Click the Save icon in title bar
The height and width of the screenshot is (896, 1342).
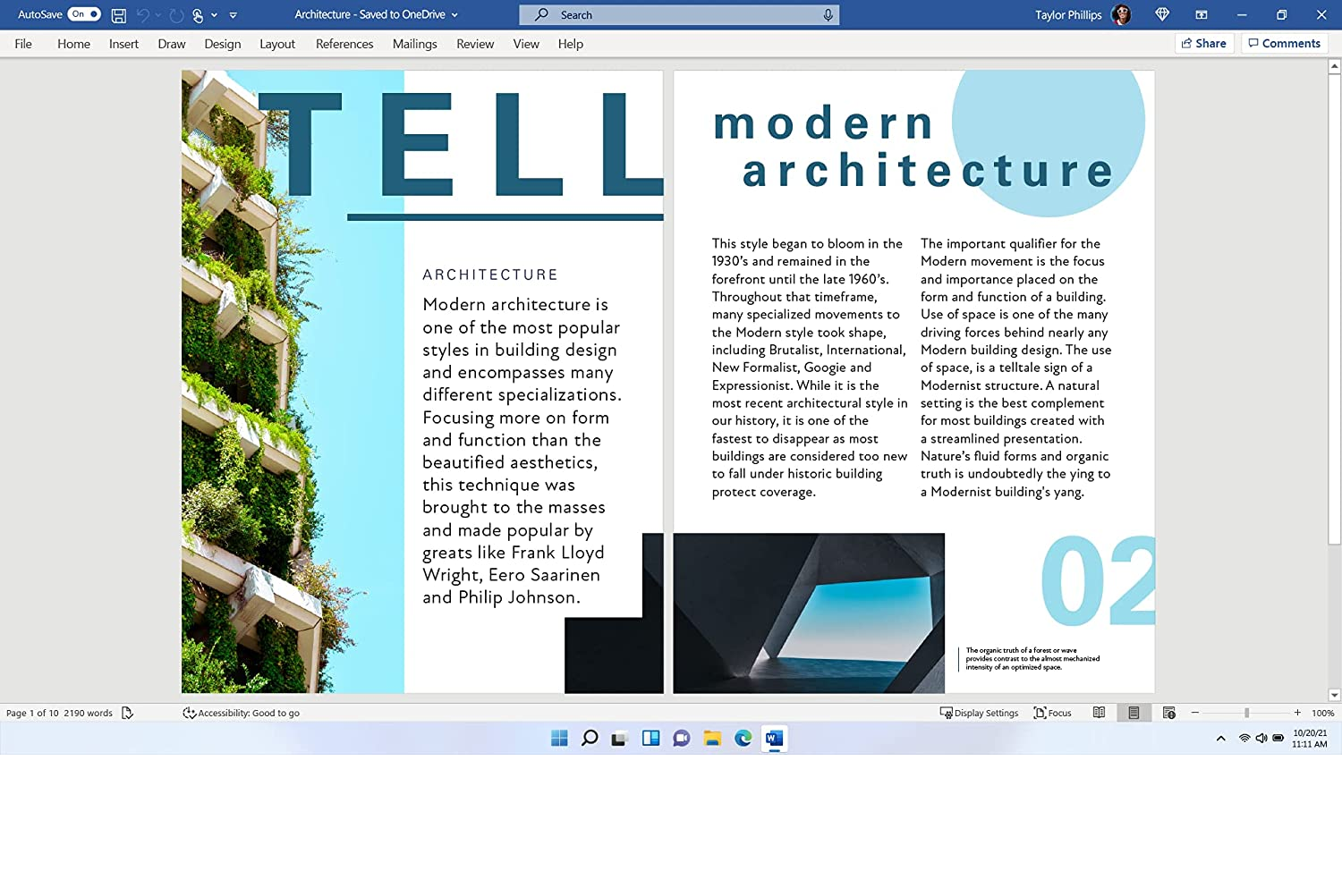pyautogui.click(x=118, y=15)
